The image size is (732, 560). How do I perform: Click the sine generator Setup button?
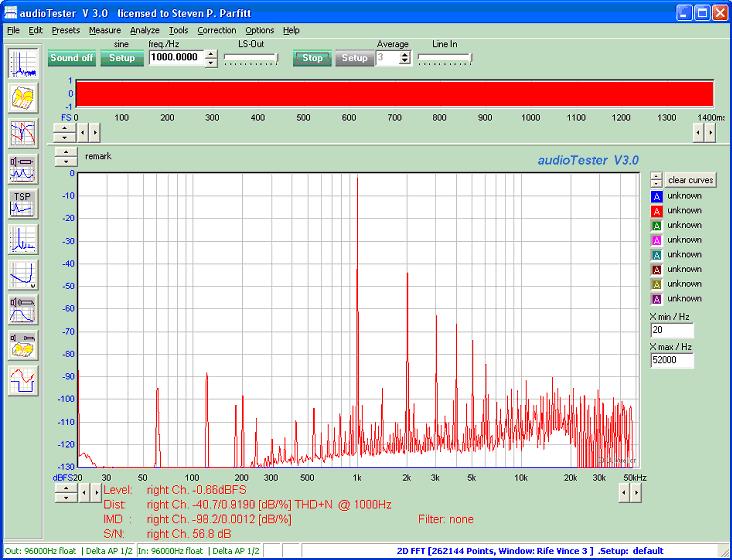point(122,58)
